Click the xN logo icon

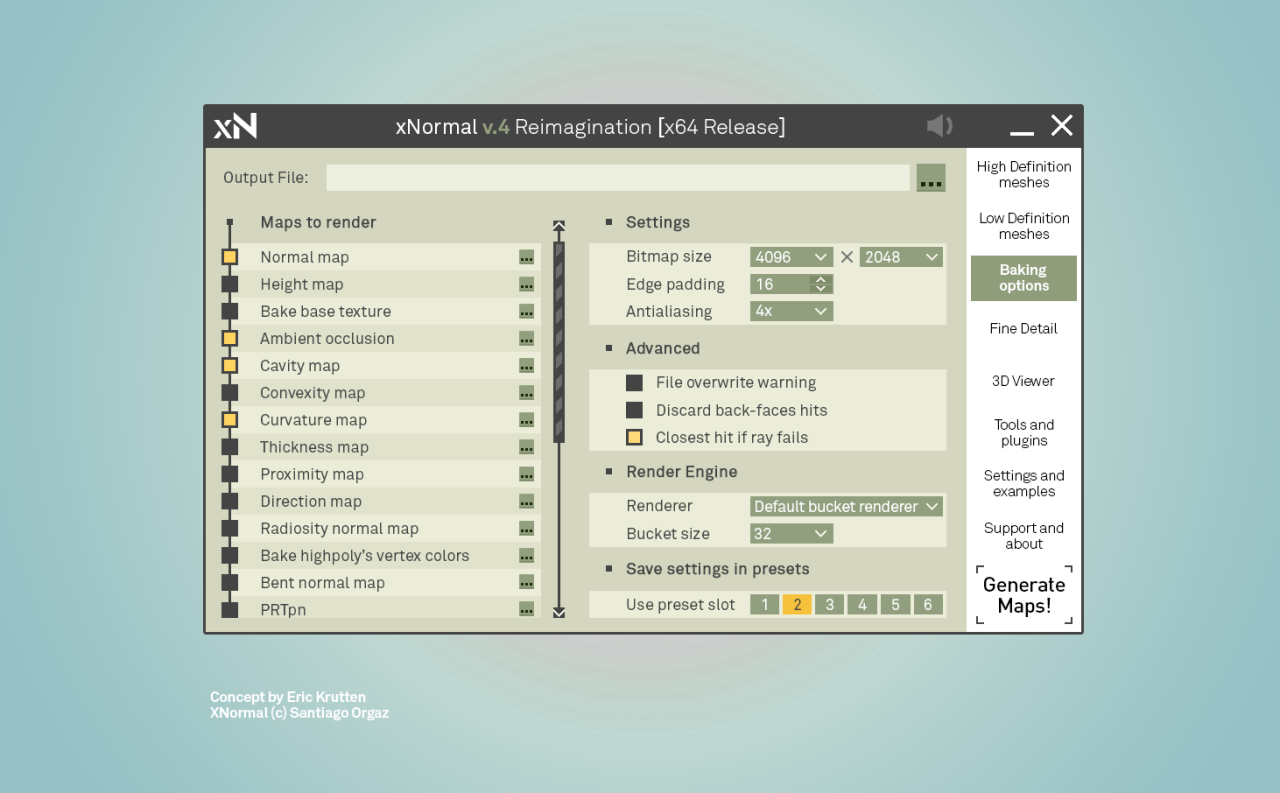tap(235, 126)
